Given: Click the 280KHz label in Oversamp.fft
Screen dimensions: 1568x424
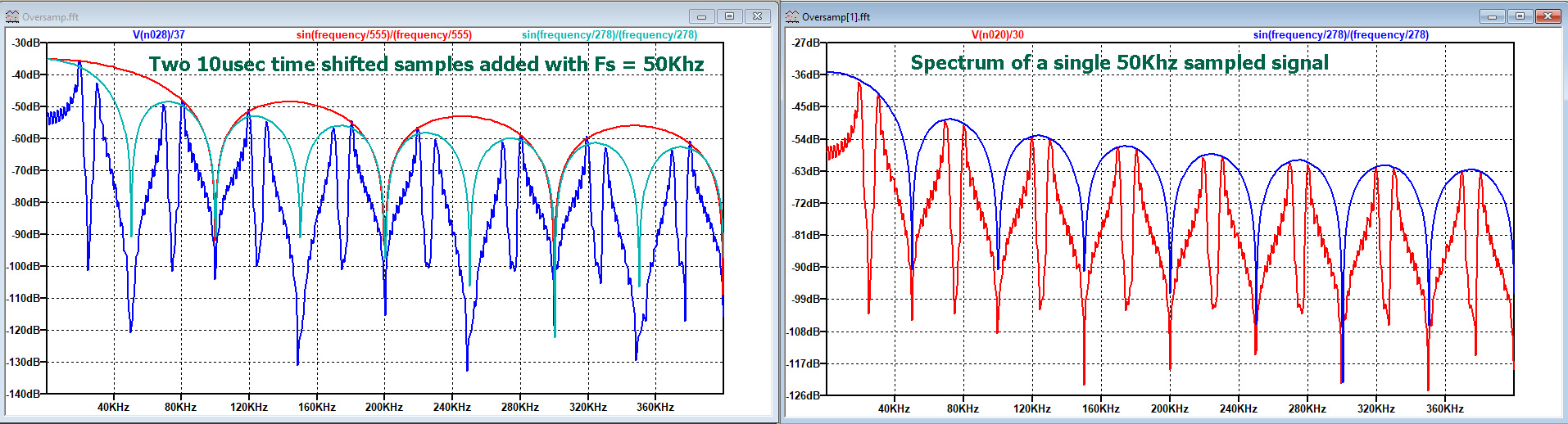Looking at the screenshot, I should [x=519, y=407].
